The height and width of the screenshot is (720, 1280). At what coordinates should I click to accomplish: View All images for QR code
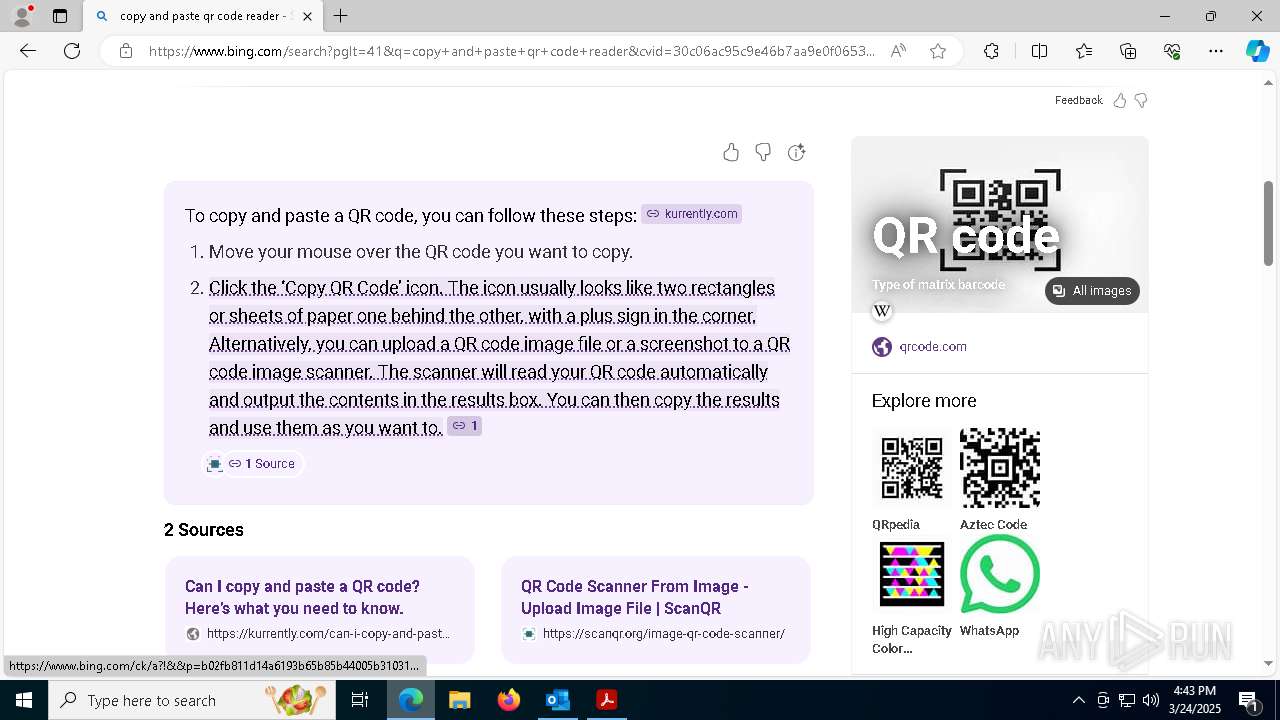click(x=1092, y=291)
